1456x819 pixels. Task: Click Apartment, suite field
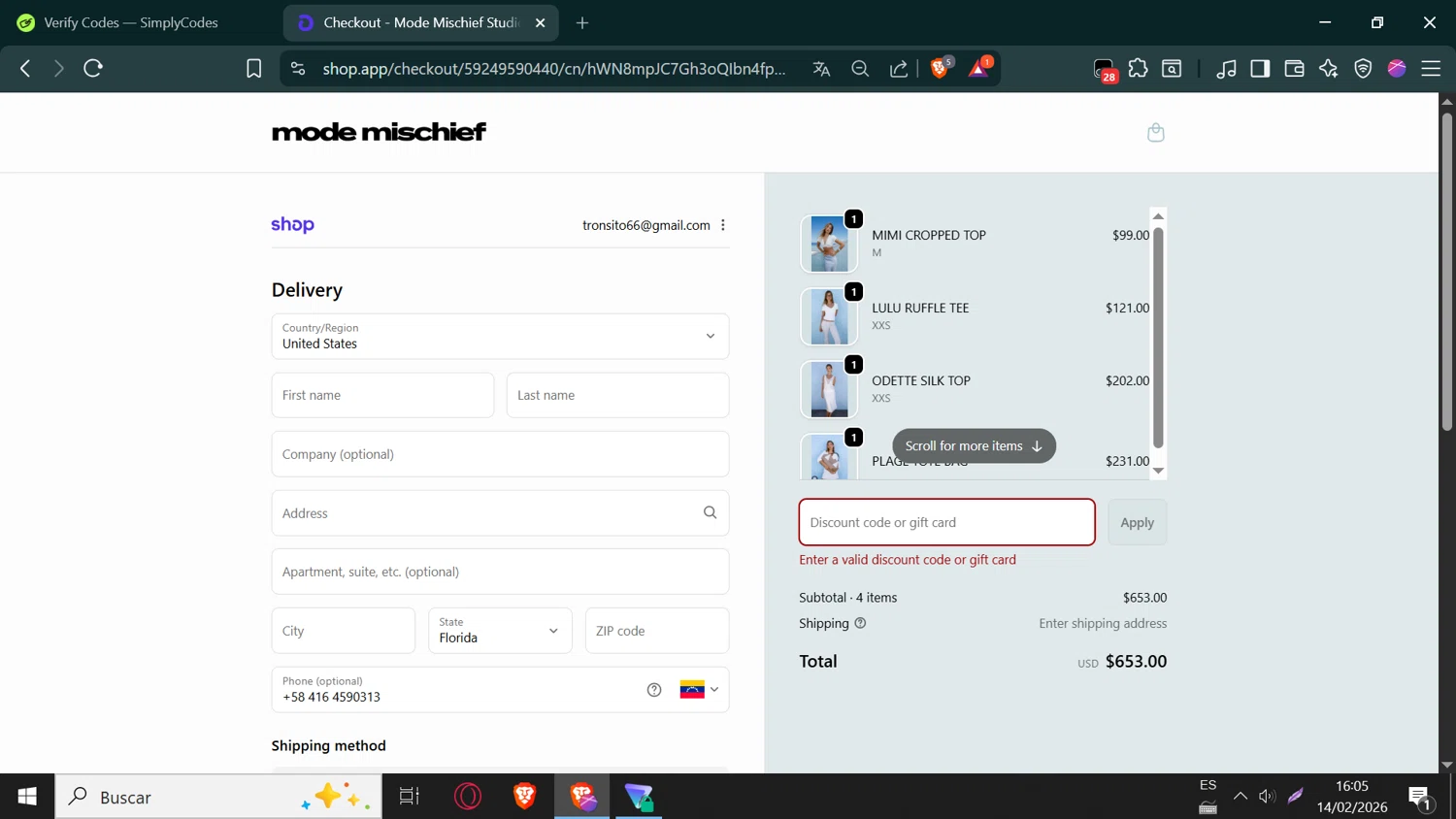[x=500, y=572]
